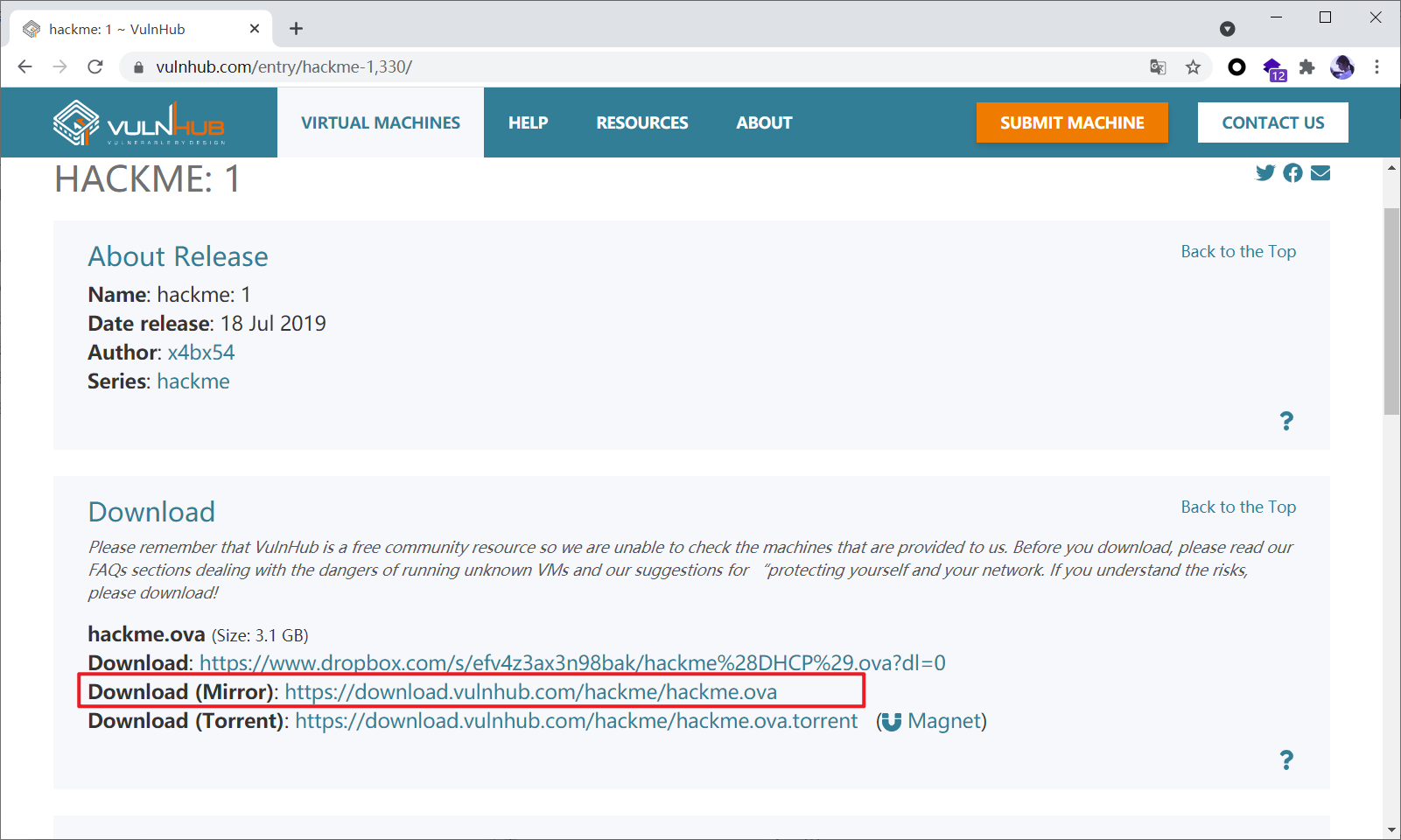Close the hackme: 1 ~ VulnHub tab

[255, 29]
